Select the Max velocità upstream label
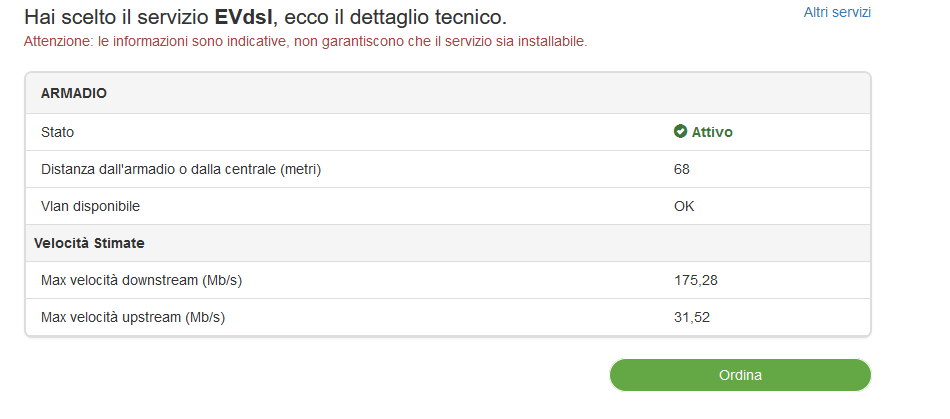Image resolution: width=950 pixels, height=419 pixels. [x=133, y=317]
